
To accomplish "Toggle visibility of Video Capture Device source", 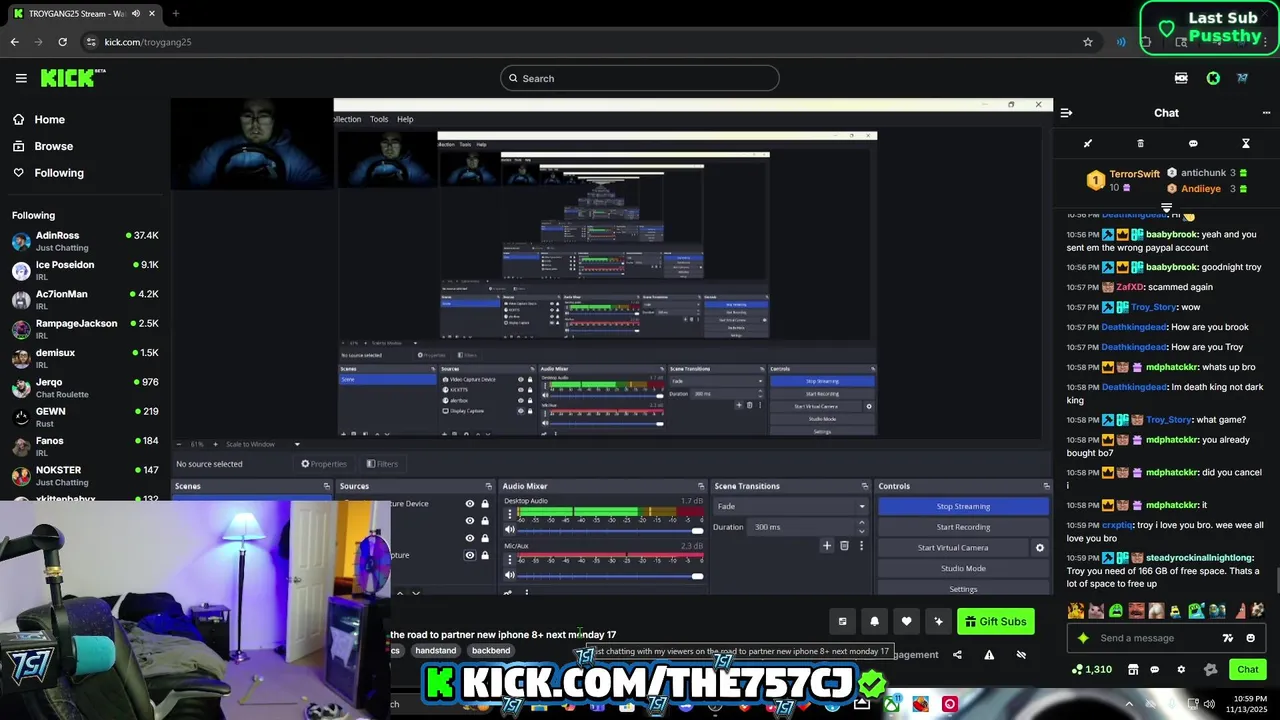I will [x=470, y=504].
